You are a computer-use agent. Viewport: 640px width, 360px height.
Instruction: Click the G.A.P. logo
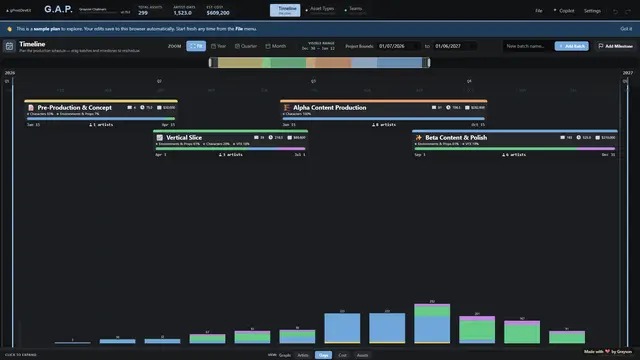pos(58,10)
